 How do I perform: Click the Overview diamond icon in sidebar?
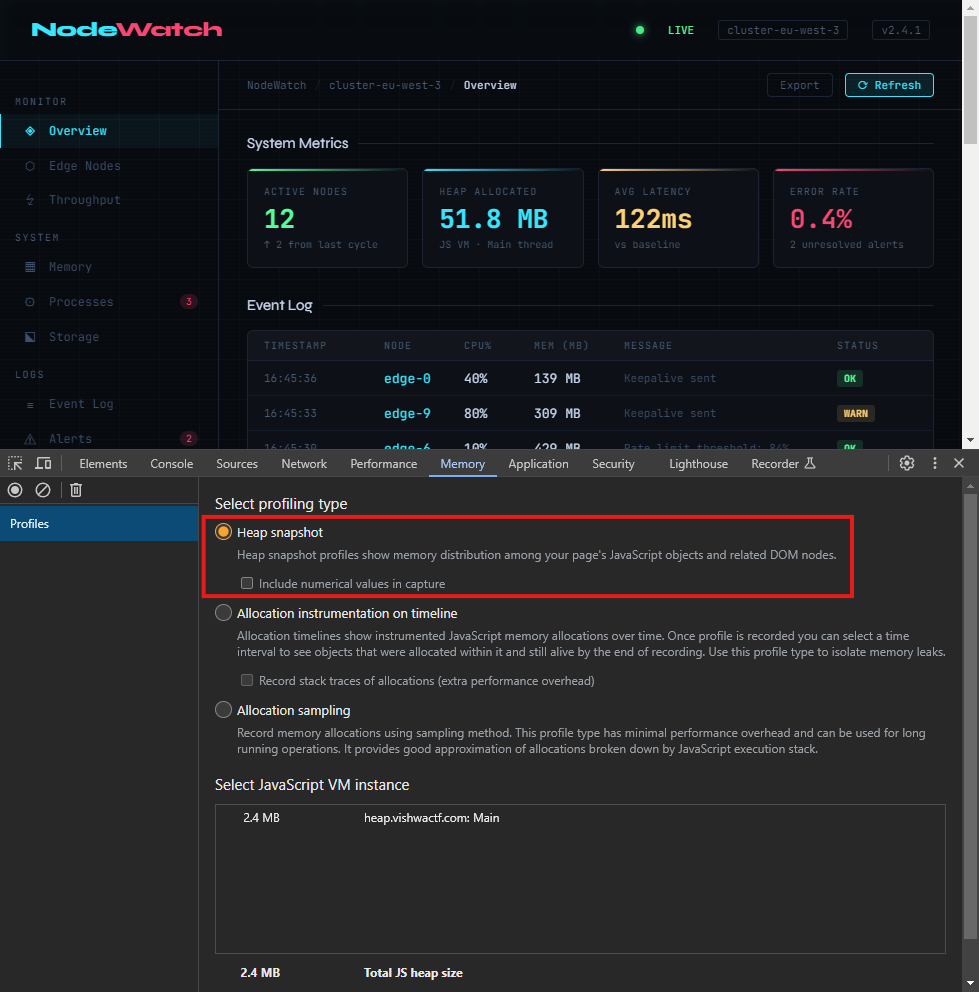pos(30,131)
